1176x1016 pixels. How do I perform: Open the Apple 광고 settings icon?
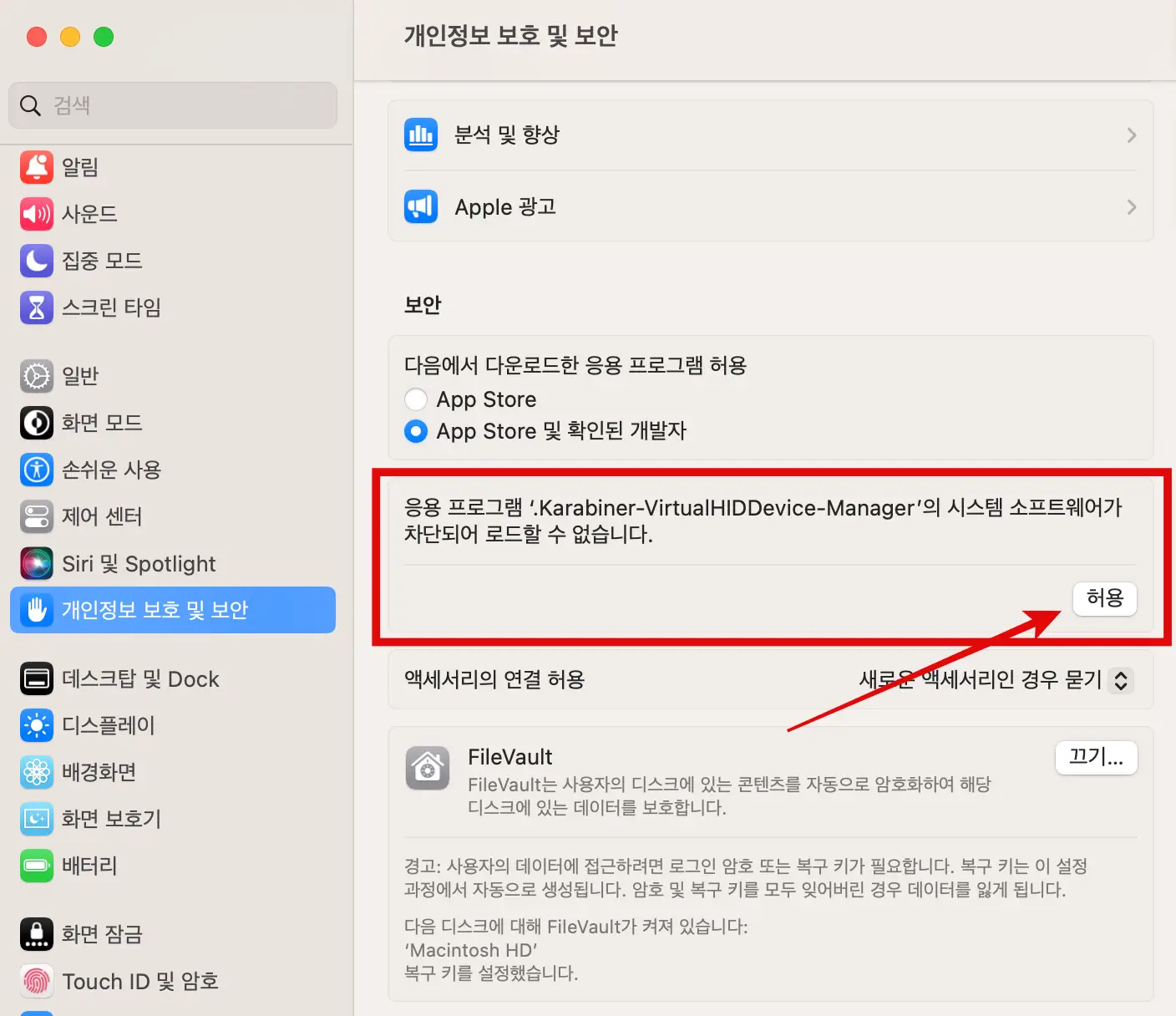tap(421, 206)
